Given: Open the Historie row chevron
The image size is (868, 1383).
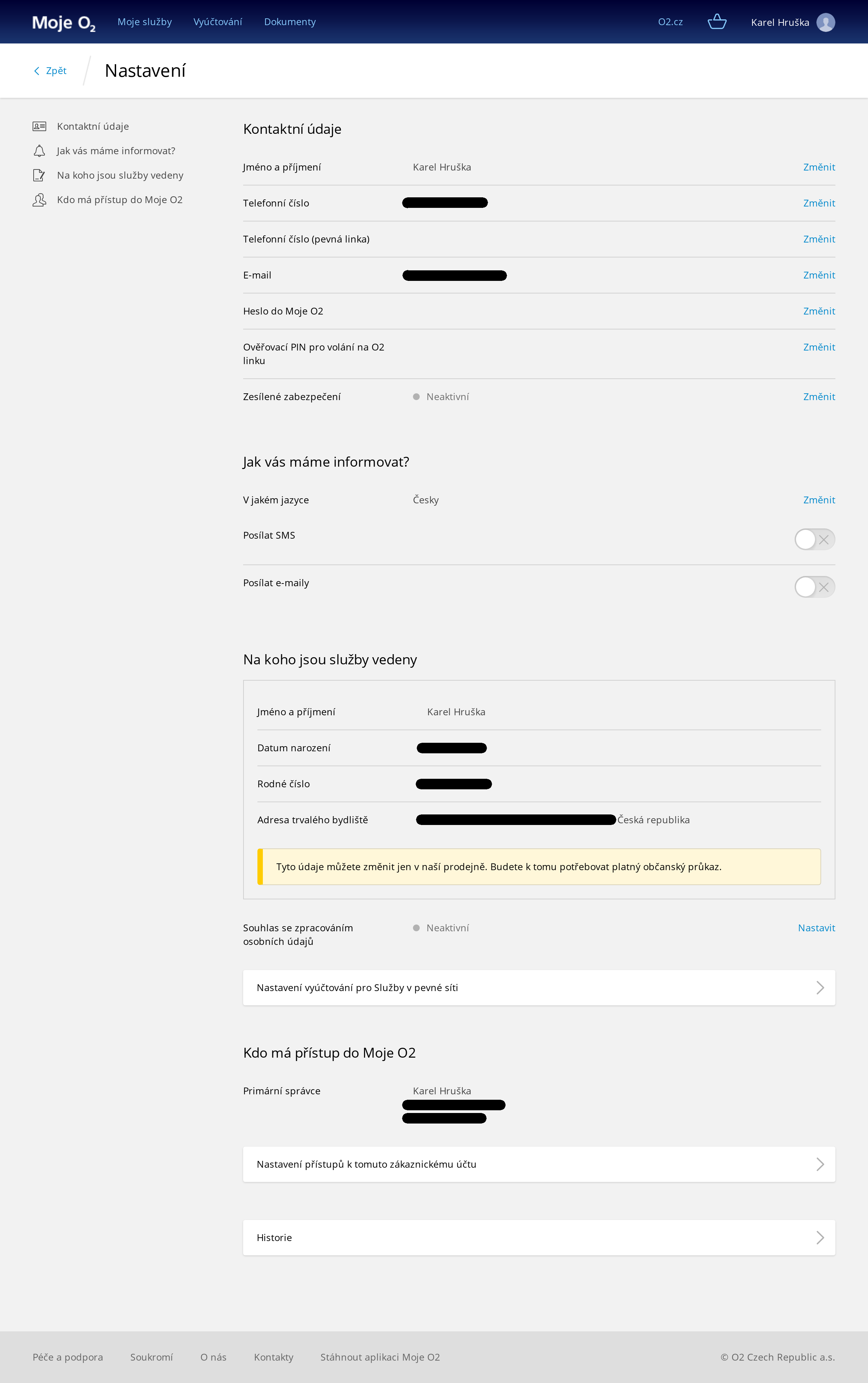Looking at the screenshot, I should pos(820,1238).
